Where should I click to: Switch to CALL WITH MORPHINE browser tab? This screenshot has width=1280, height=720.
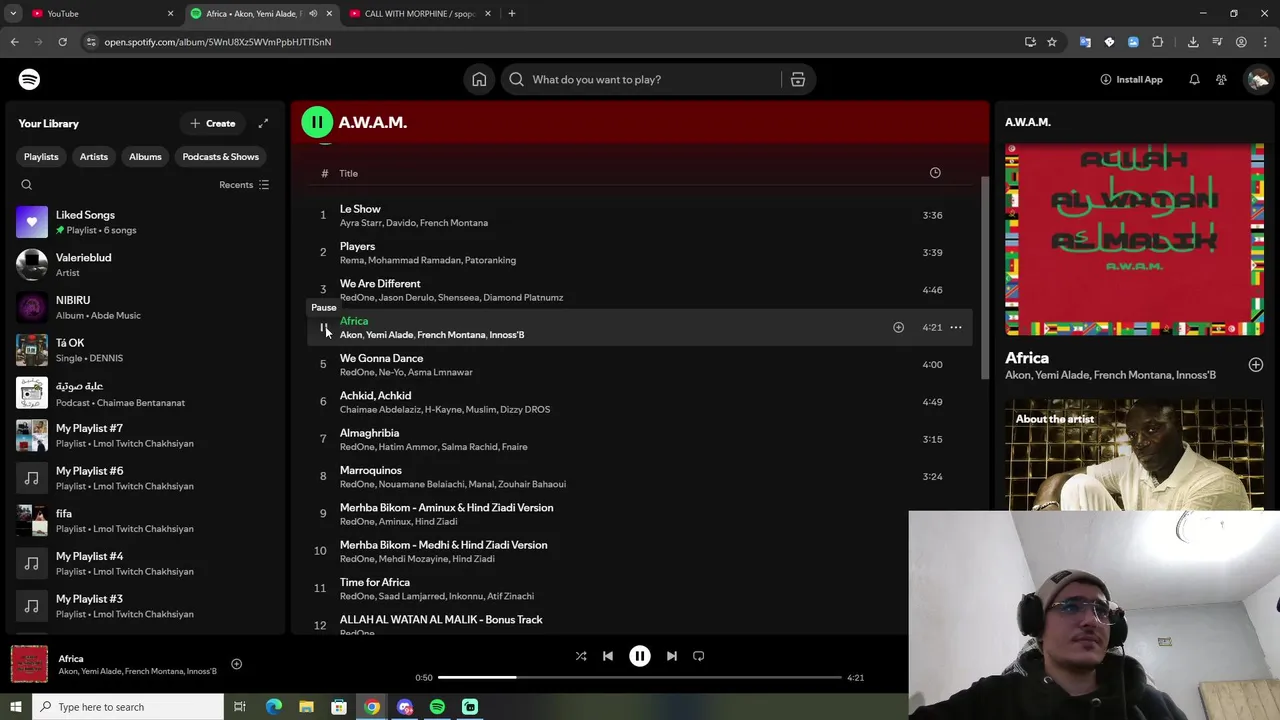(419, 13)
